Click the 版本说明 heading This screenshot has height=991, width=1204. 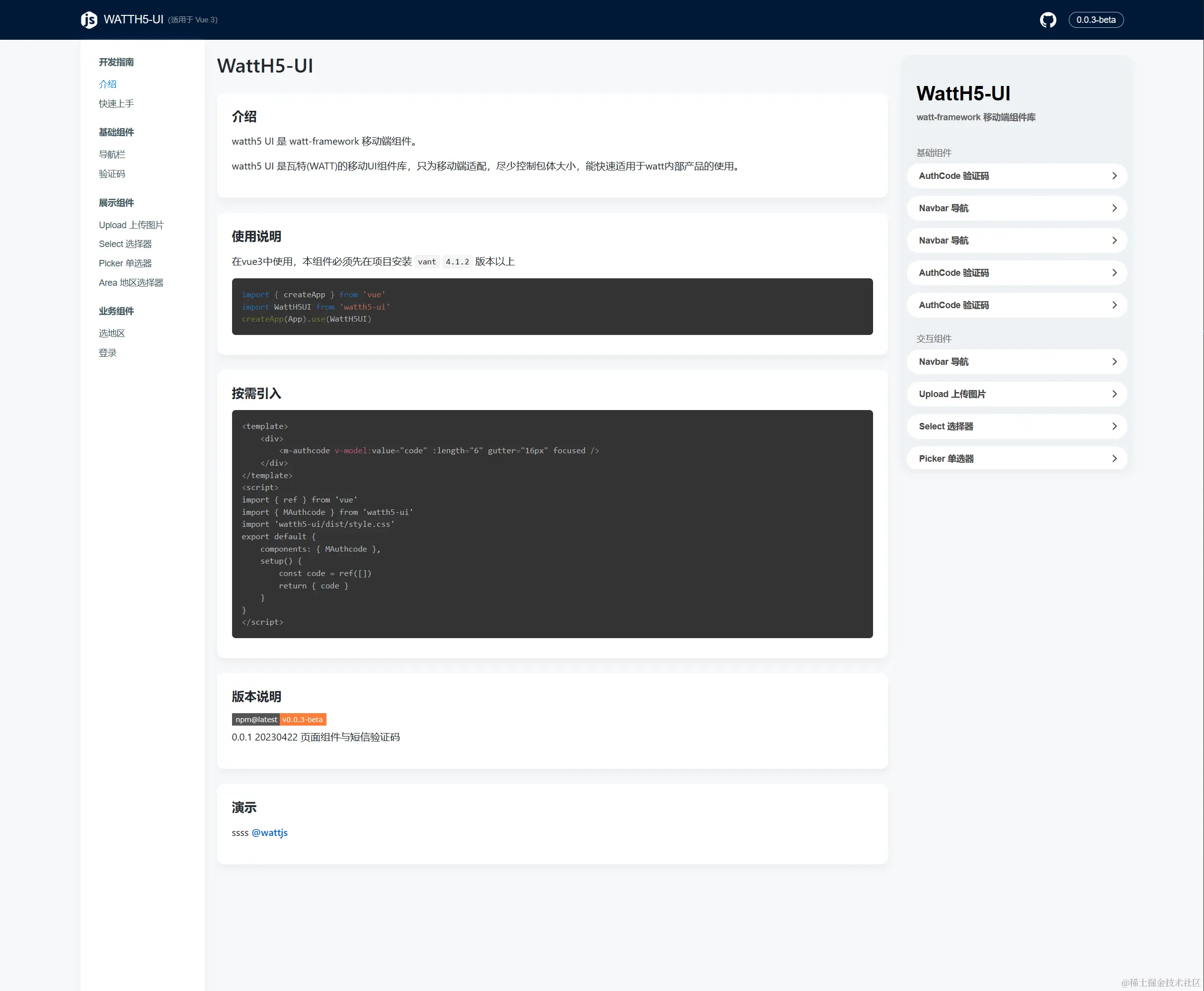(256, 696)
